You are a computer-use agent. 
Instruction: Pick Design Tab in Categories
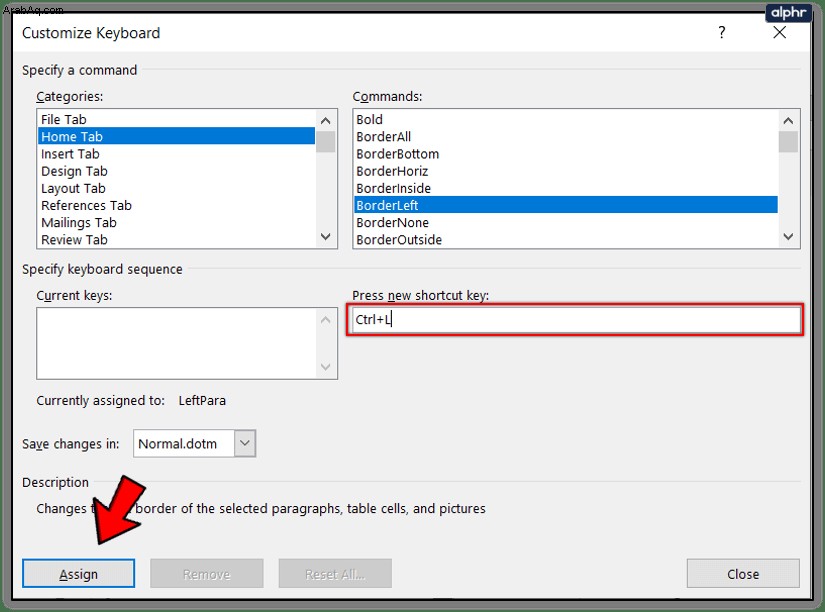pos(177,171)
